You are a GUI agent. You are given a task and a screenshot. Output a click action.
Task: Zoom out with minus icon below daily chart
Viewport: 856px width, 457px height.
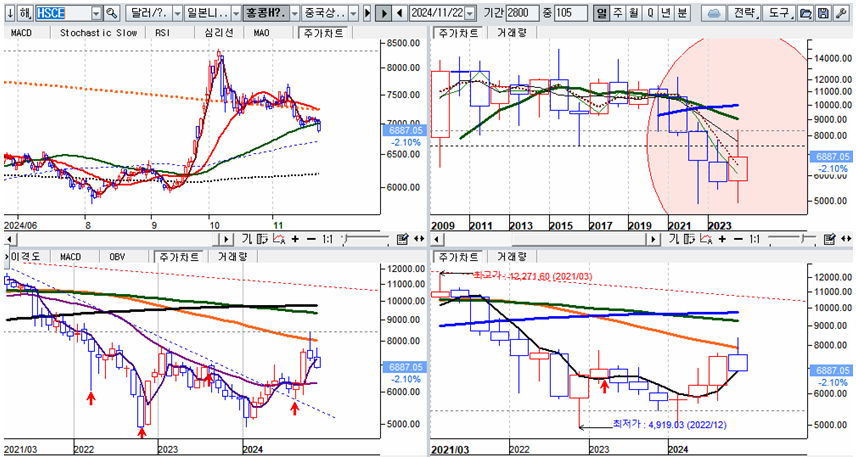(311, 239)
